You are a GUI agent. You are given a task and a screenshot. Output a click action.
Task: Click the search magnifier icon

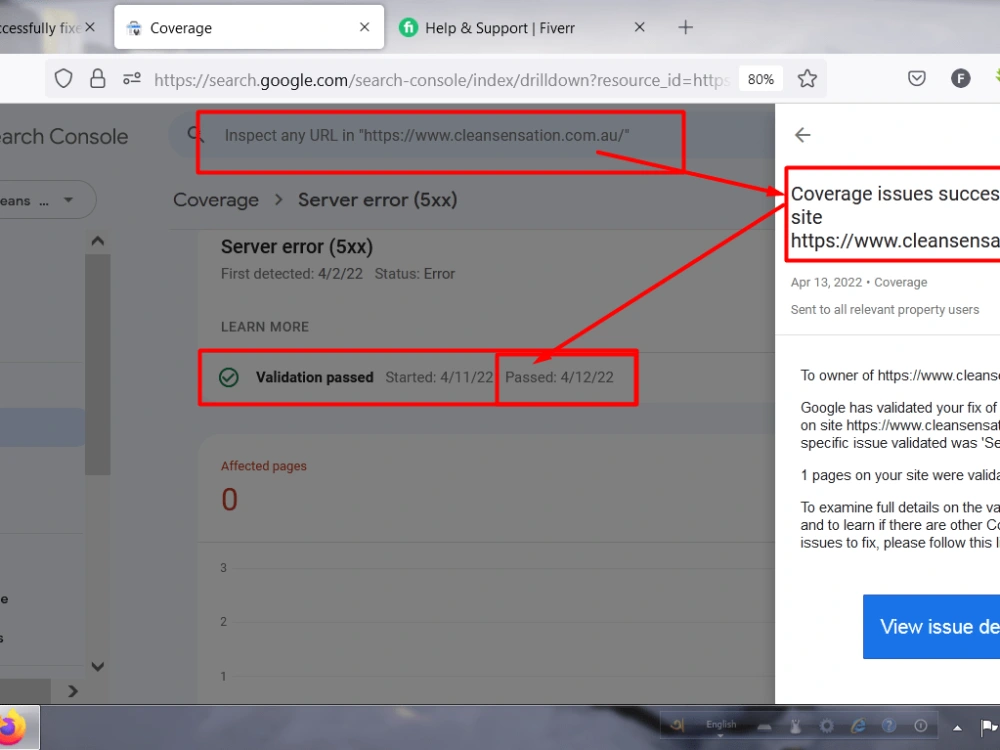195,135
